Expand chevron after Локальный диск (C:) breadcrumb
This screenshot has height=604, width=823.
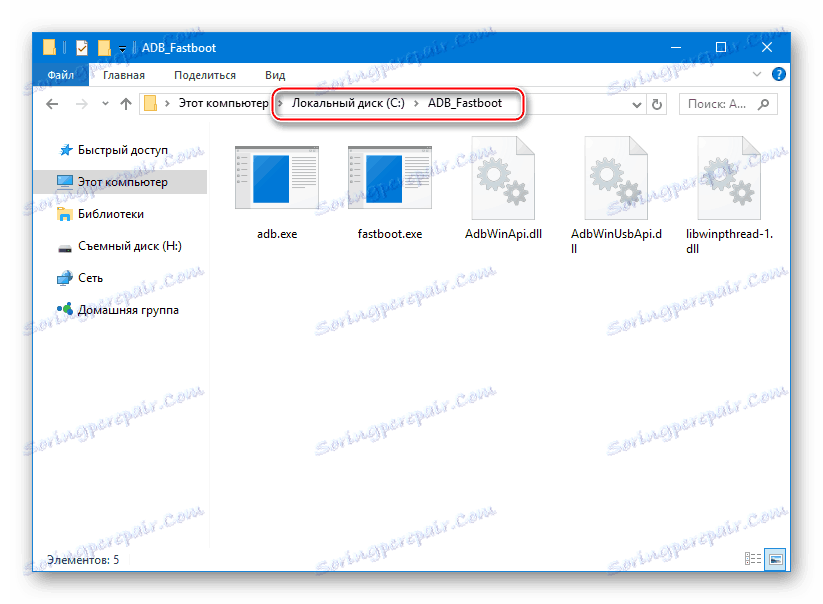click(x=416, y=103)
